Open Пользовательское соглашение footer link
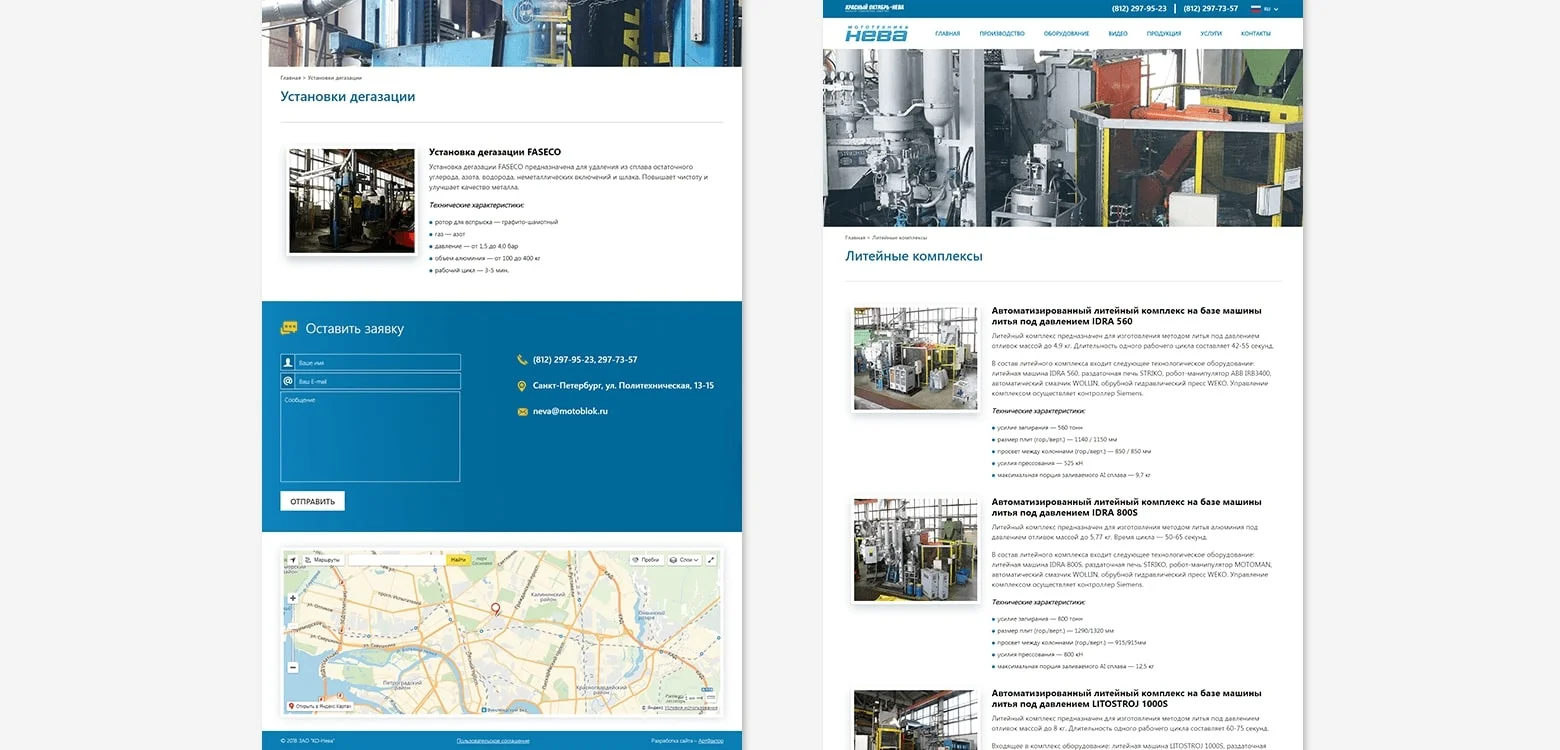The image size is (1560, 750). click(x=493, y=741)
